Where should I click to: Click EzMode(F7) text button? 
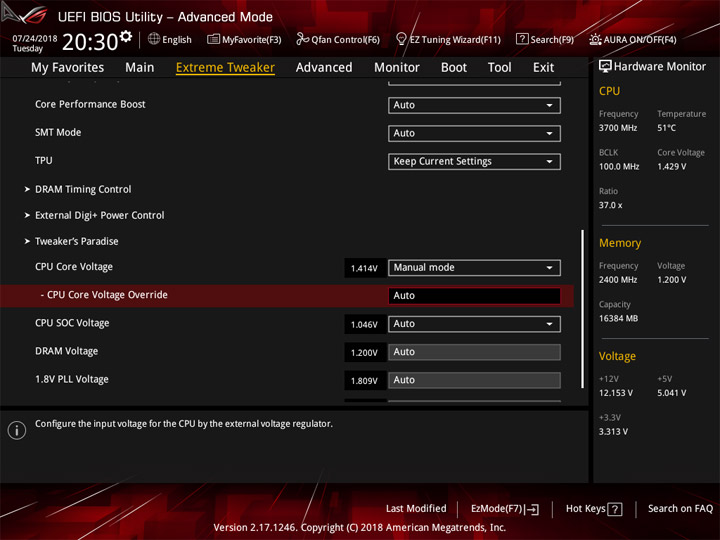coord(496,509)
